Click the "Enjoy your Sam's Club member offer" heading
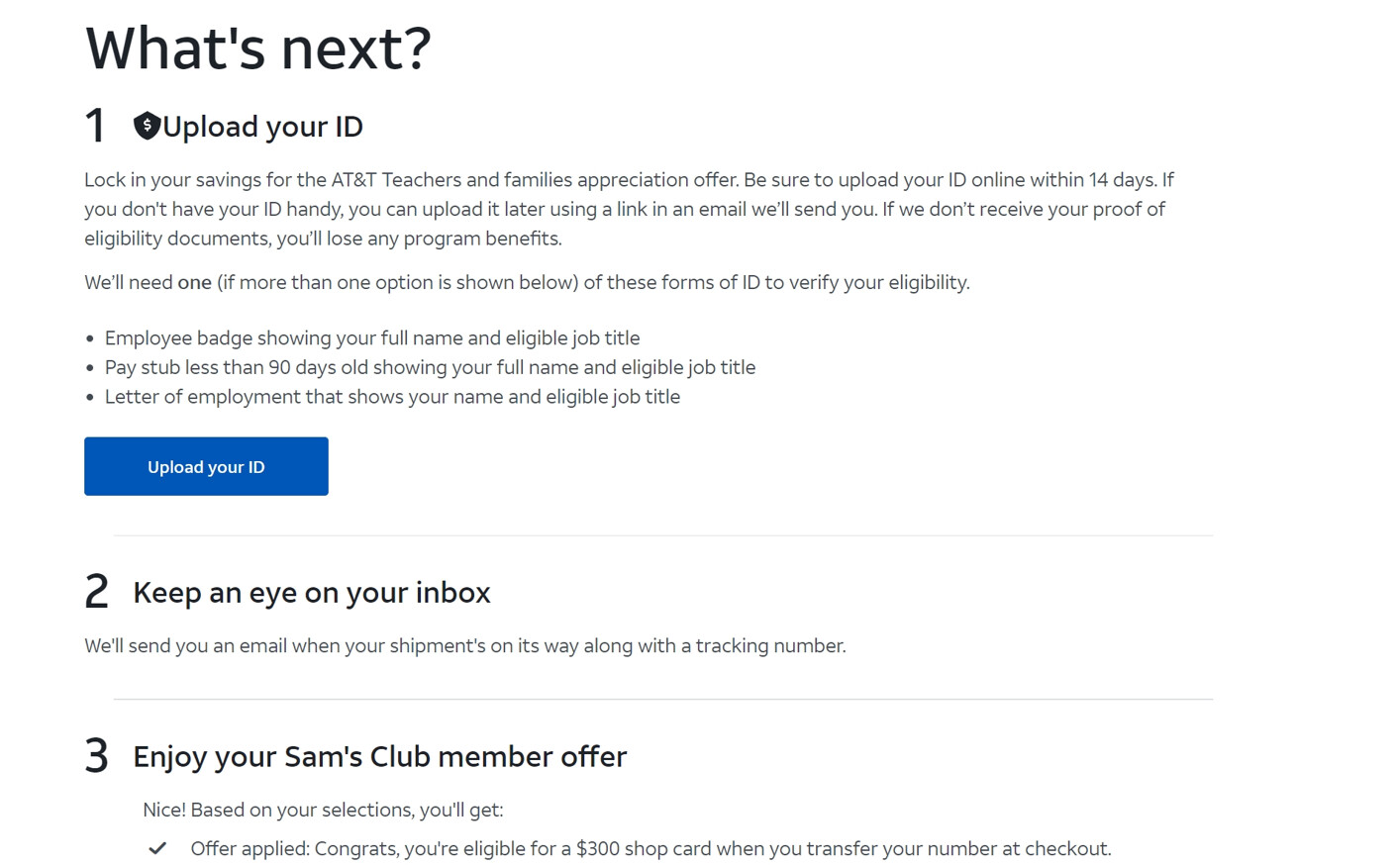The image size is (1400, 865). pos(380,756)
